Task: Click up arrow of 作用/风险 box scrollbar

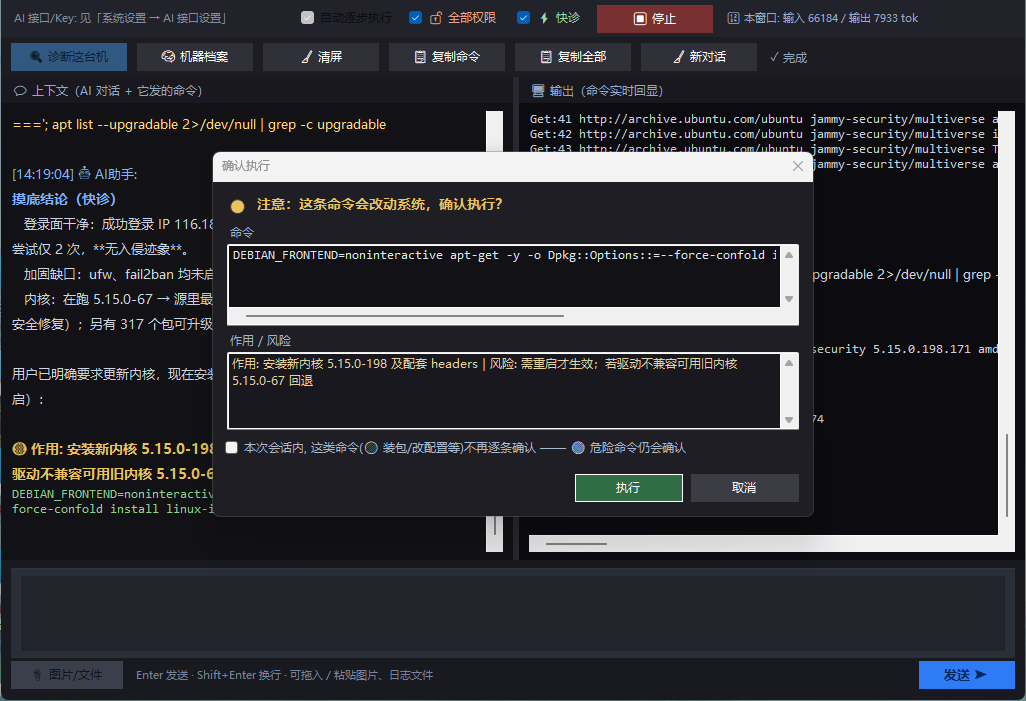Action: [789, 363]
